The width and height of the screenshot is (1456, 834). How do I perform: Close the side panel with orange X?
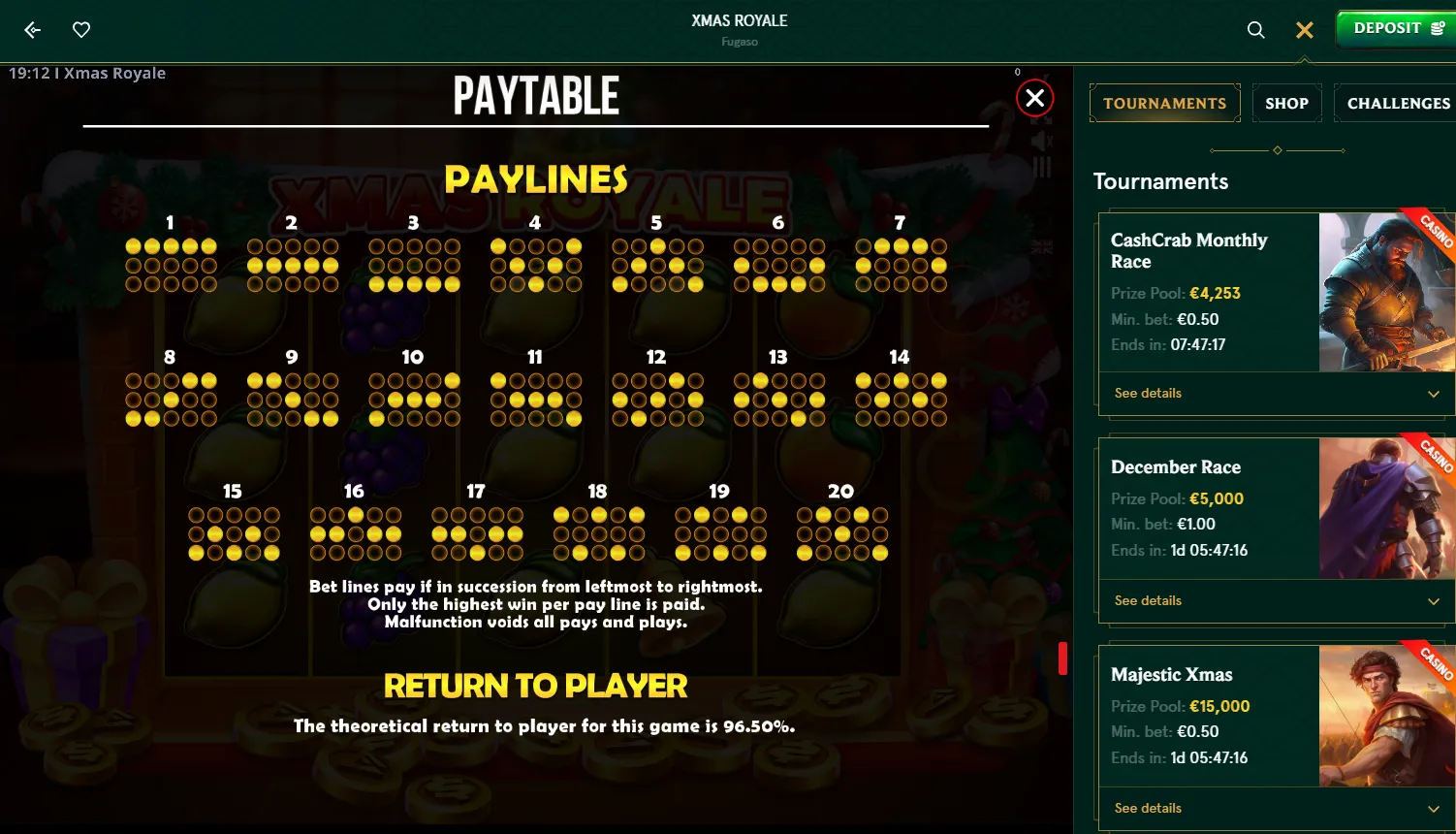(x=1305, y=30)
